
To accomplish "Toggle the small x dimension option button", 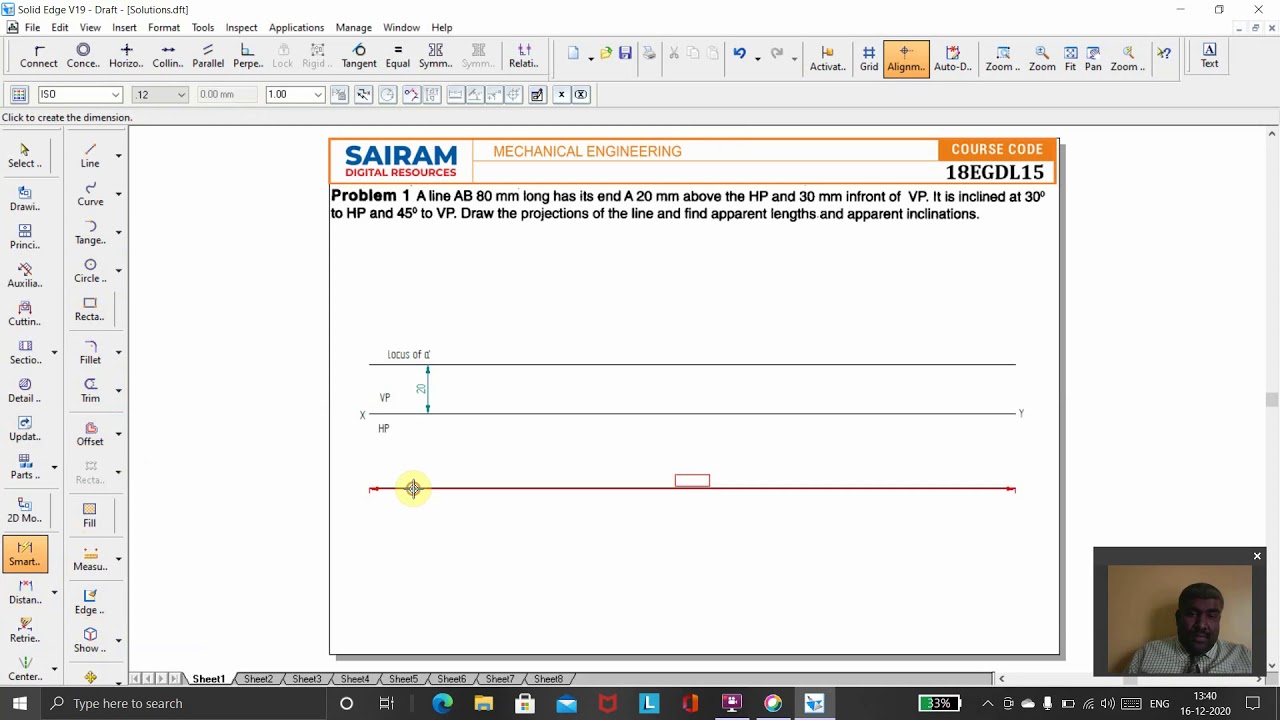I will point(561,94).
